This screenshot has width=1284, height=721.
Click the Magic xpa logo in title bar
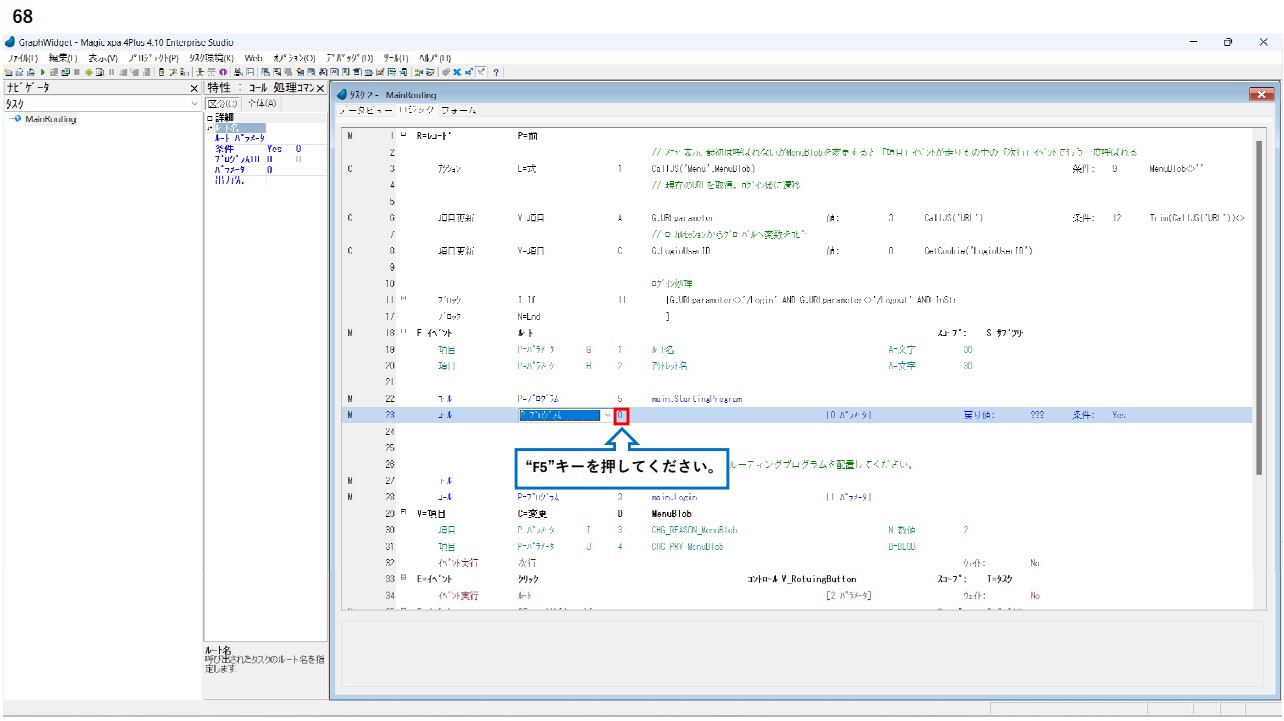coord(10,43)
